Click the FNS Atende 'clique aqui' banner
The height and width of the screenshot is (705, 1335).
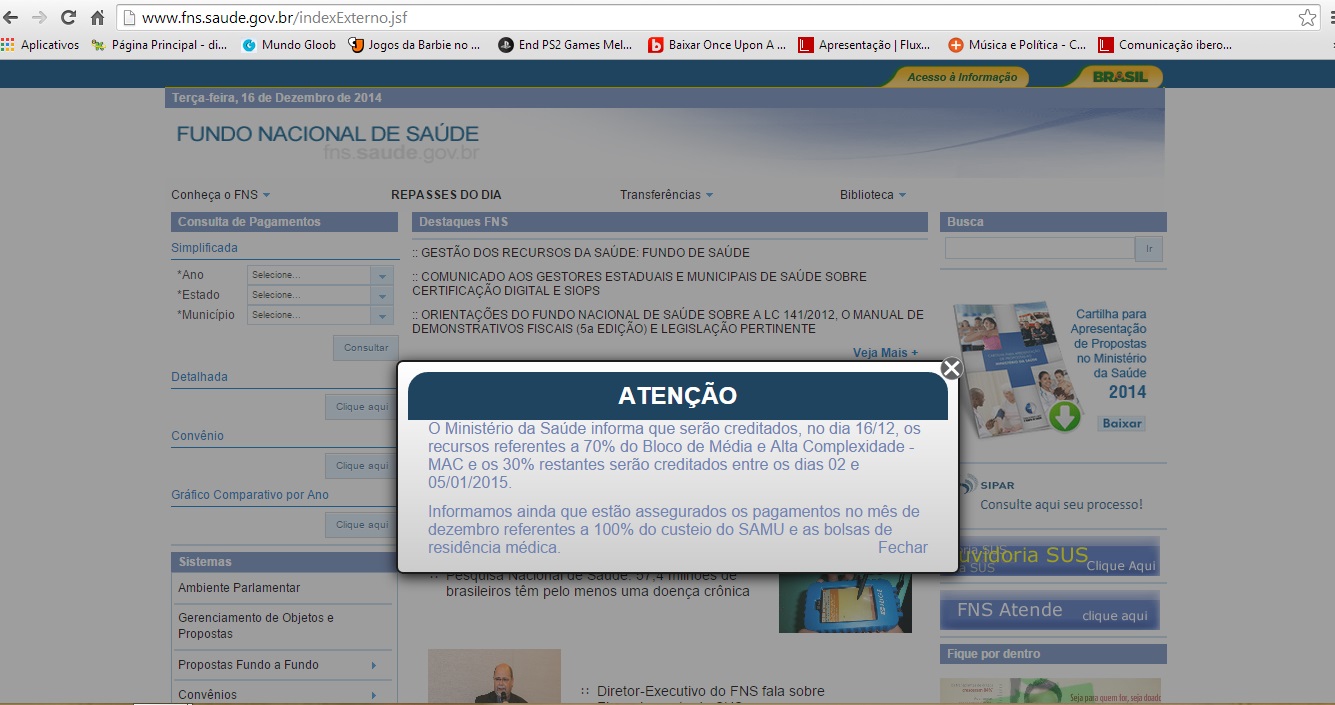(1050, 610)
